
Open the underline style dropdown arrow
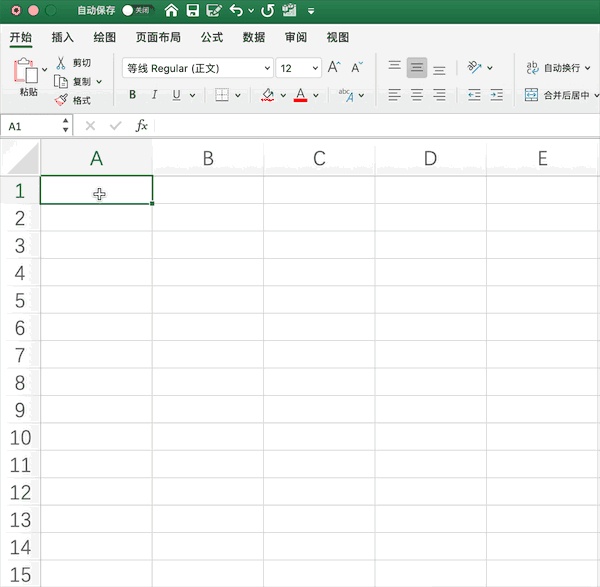[x=192, y=95]
